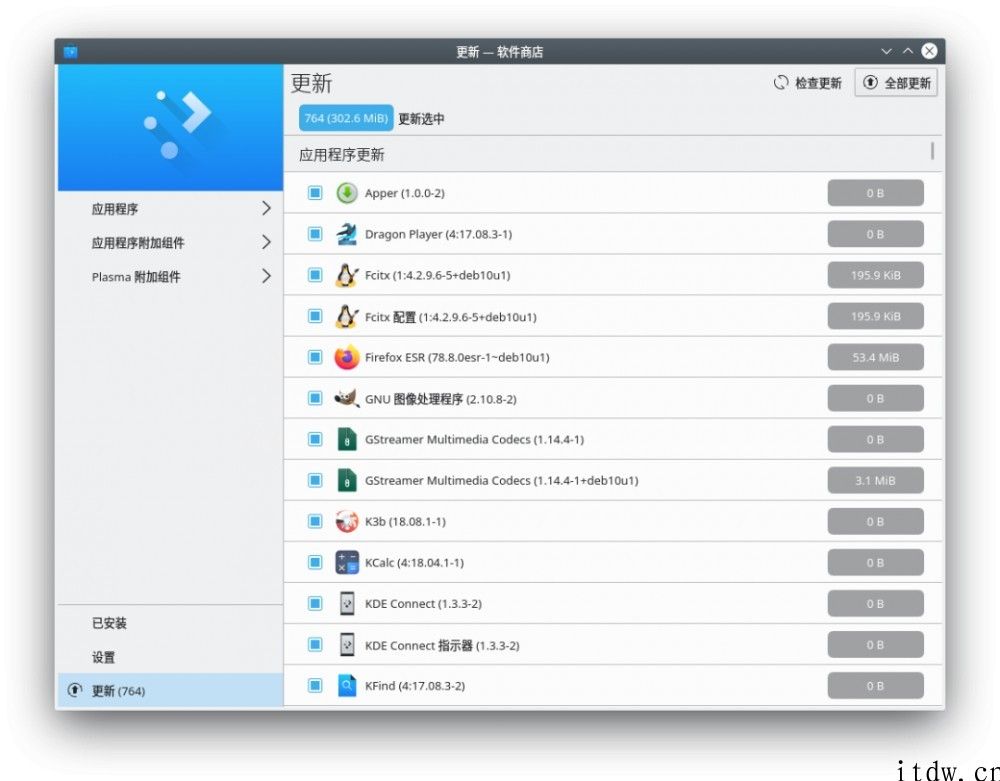Image resolution: width=1000 pixels, height=781 pixels.
Task: Open the 已安装 page
Action: (170, 623)
